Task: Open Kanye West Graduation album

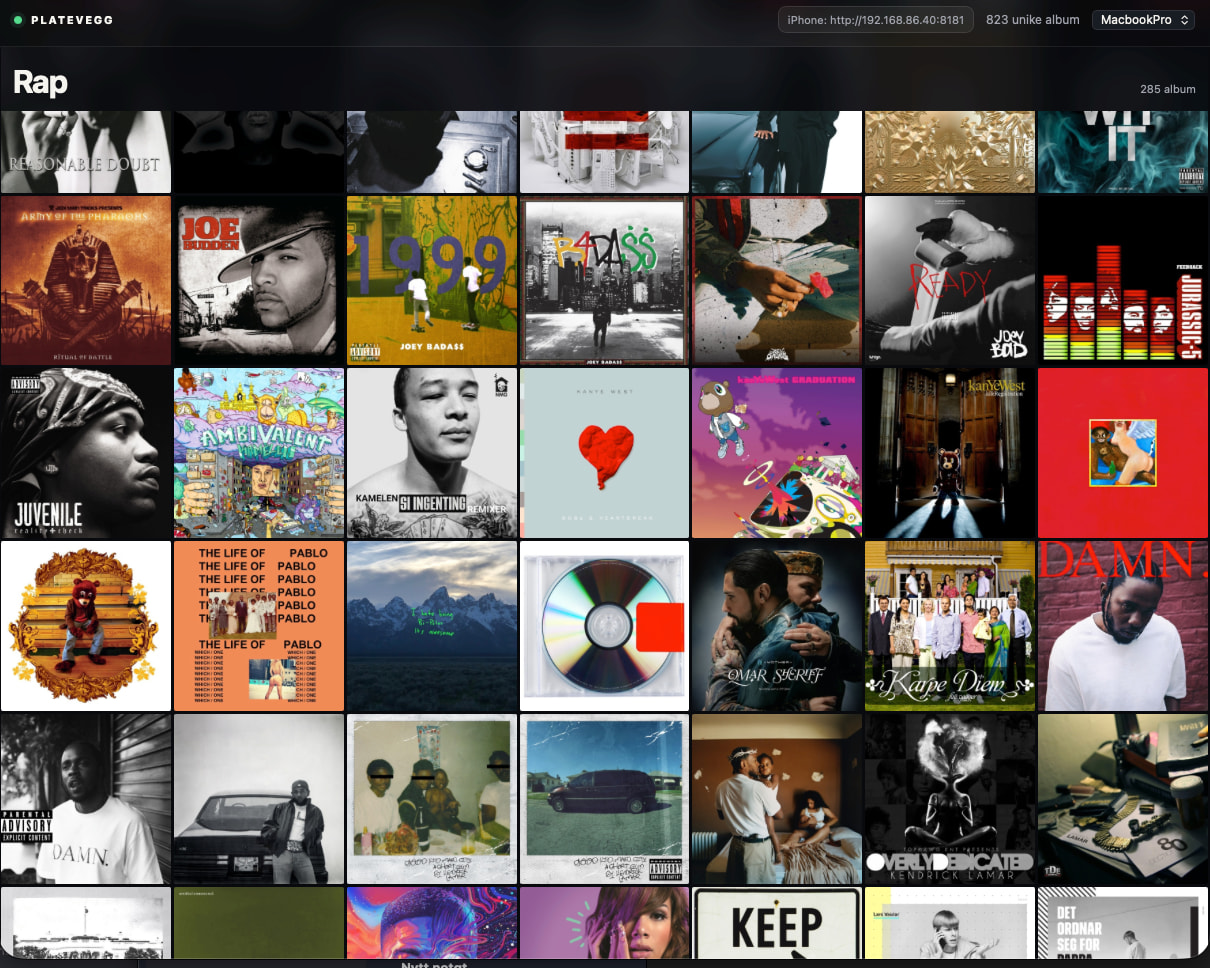Action: [777, 453]
